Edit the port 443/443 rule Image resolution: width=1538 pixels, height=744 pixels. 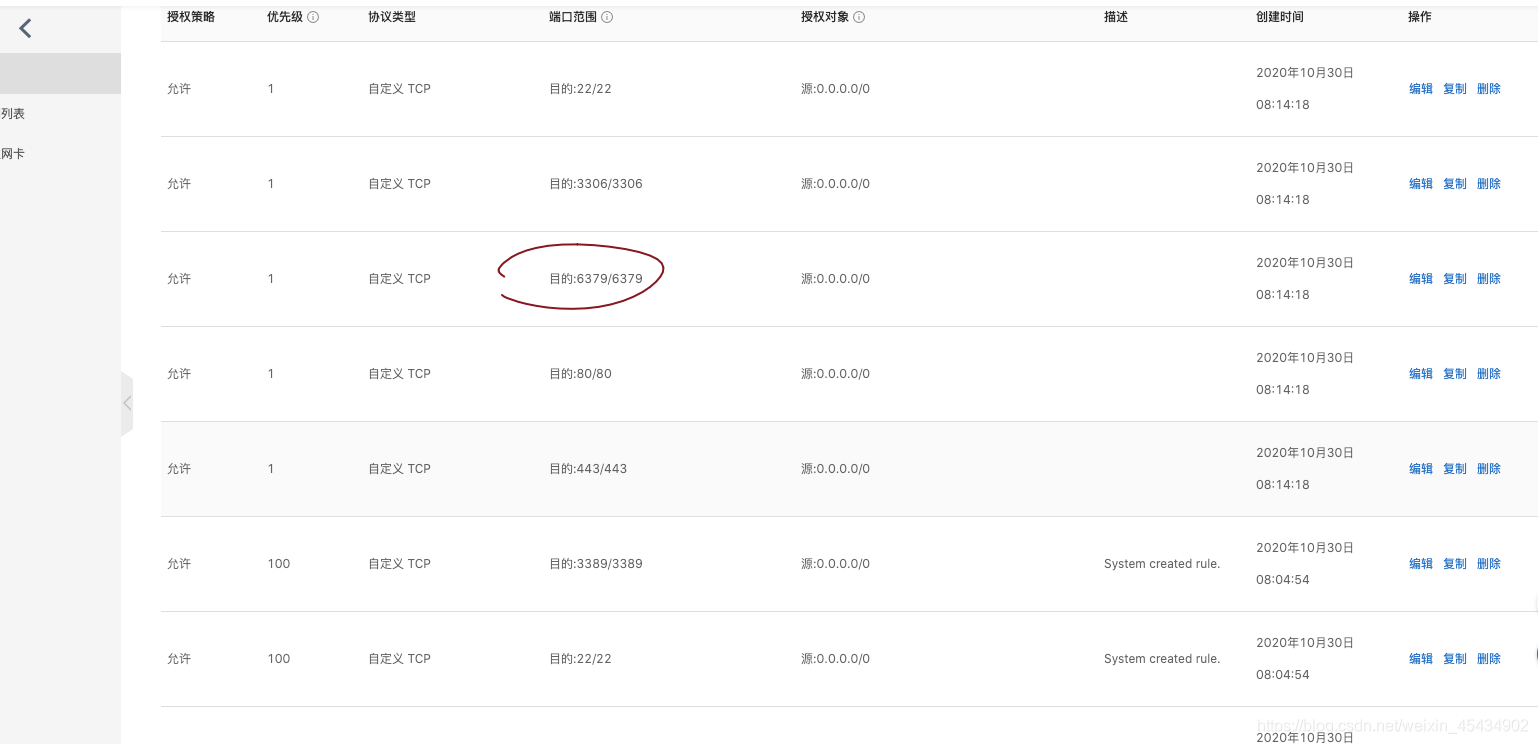[x=1420, y=469]
